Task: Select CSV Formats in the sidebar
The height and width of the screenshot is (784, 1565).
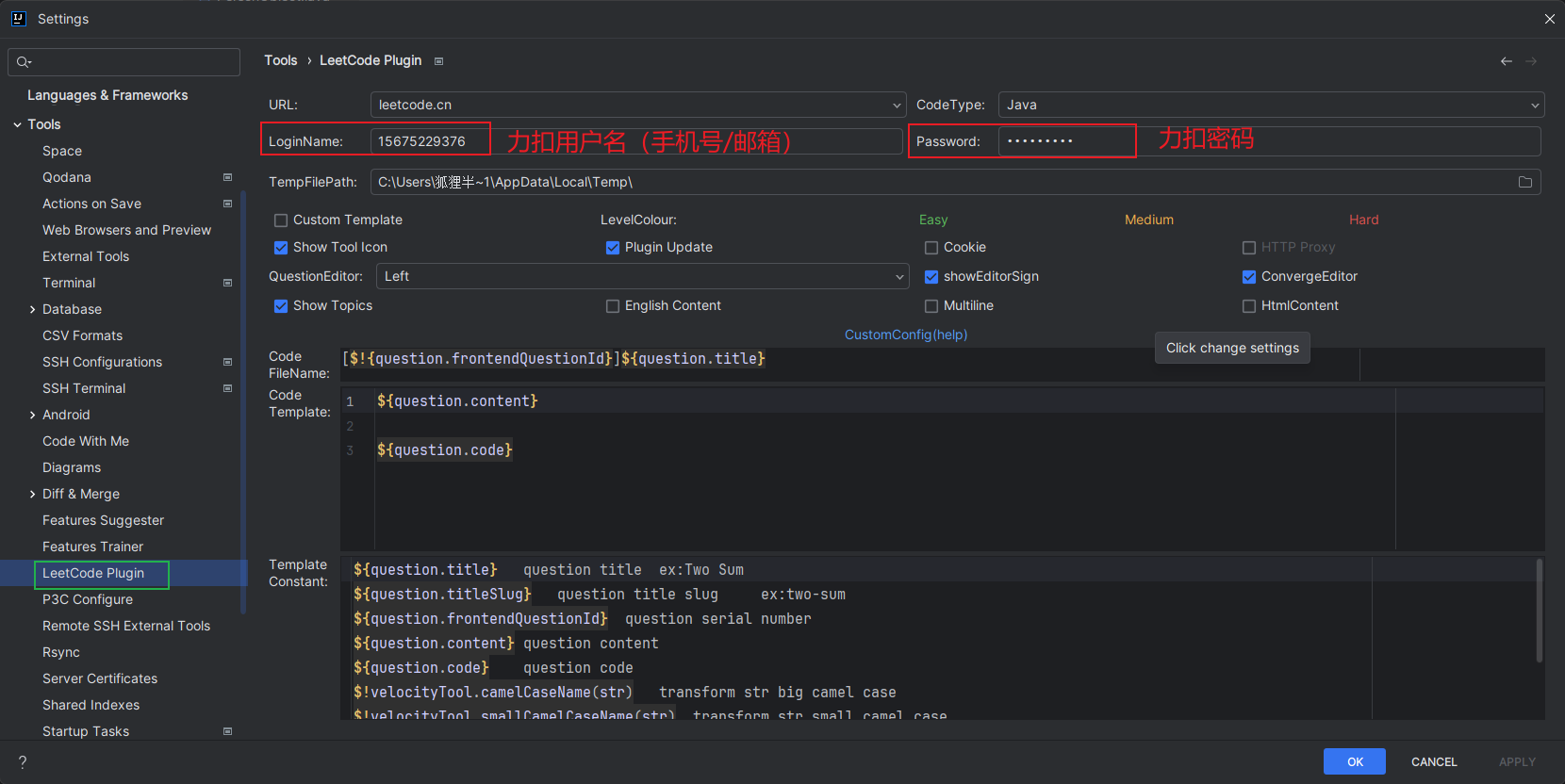Action: point(82,335)
